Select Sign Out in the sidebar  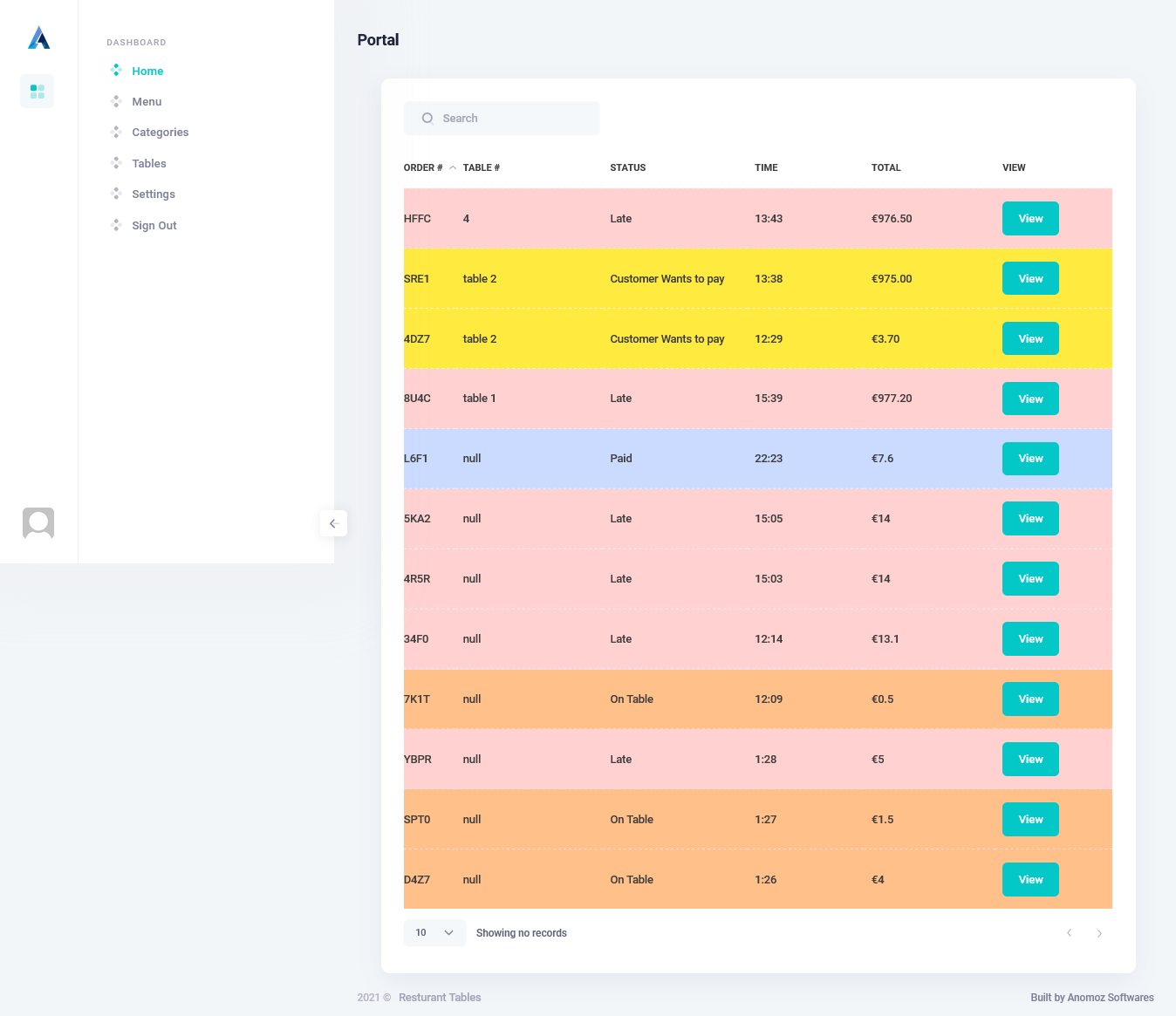click(154, 226)
